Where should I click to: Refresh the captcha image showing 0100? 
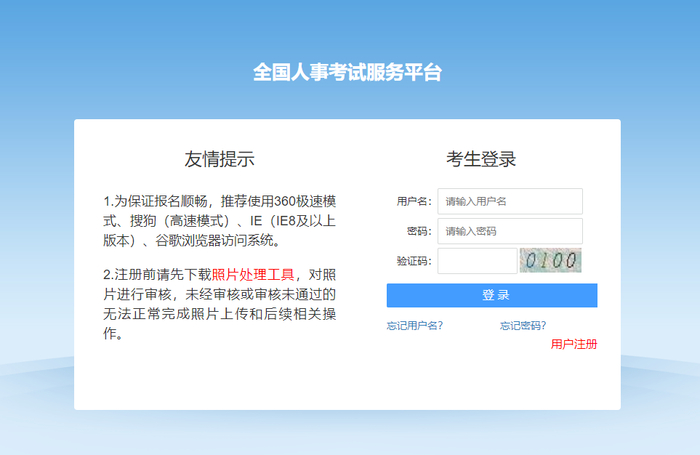coord(550,260)
